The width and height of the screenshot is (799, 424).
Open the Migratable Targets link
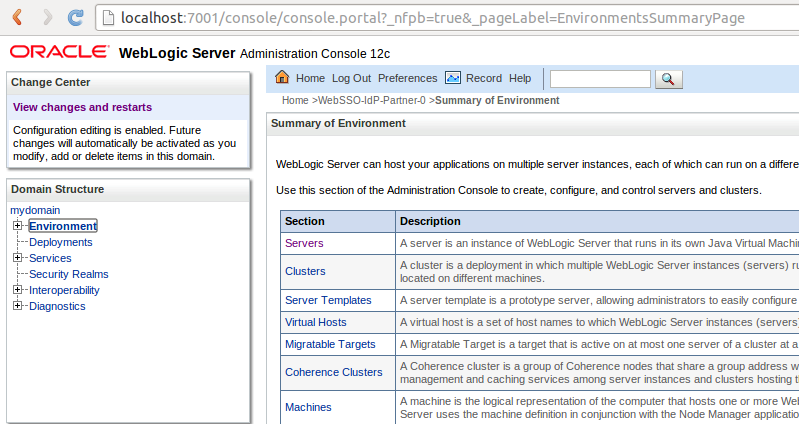coord(330,344)
